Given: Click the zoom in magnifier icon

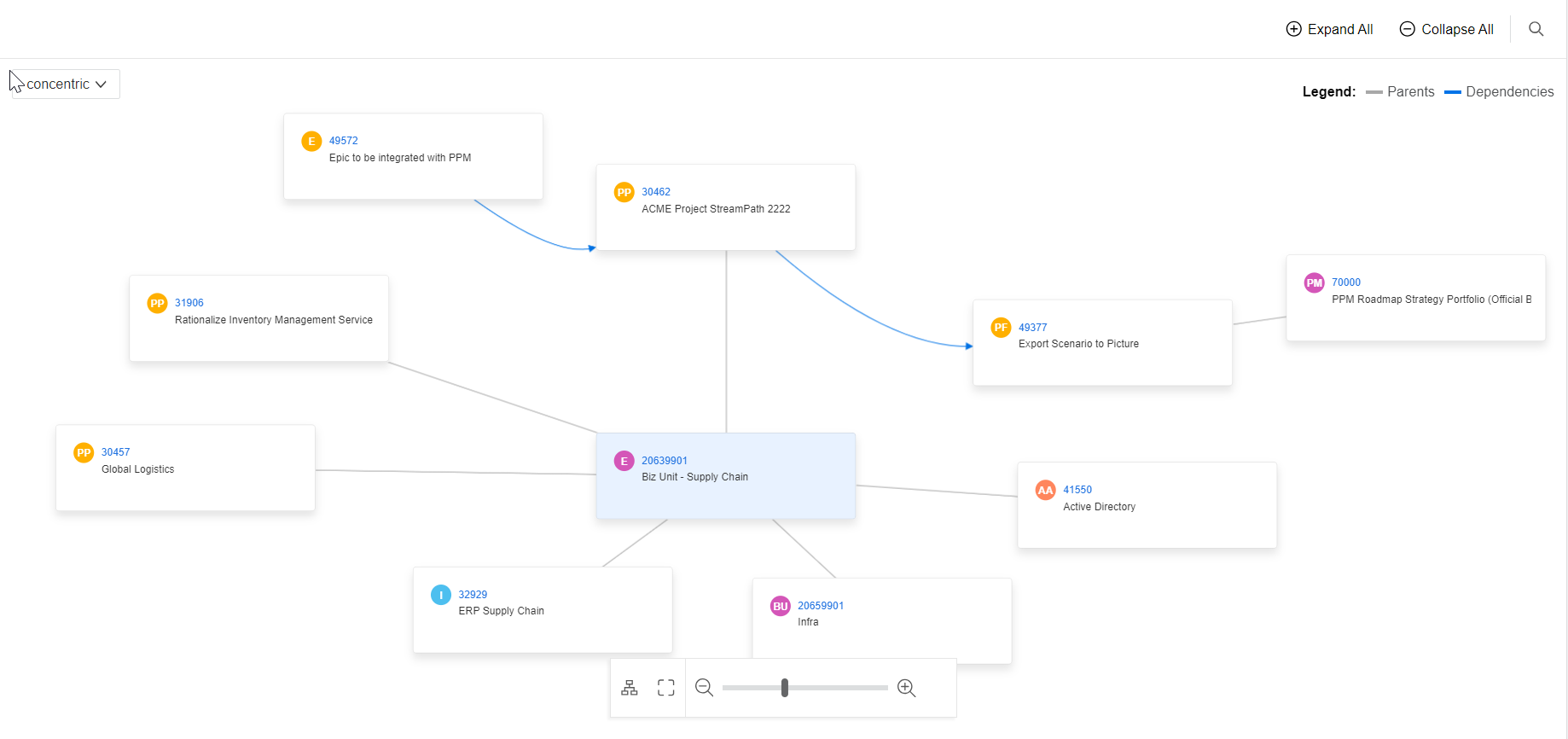Looking at the screenshot, I should coord(906,688).
